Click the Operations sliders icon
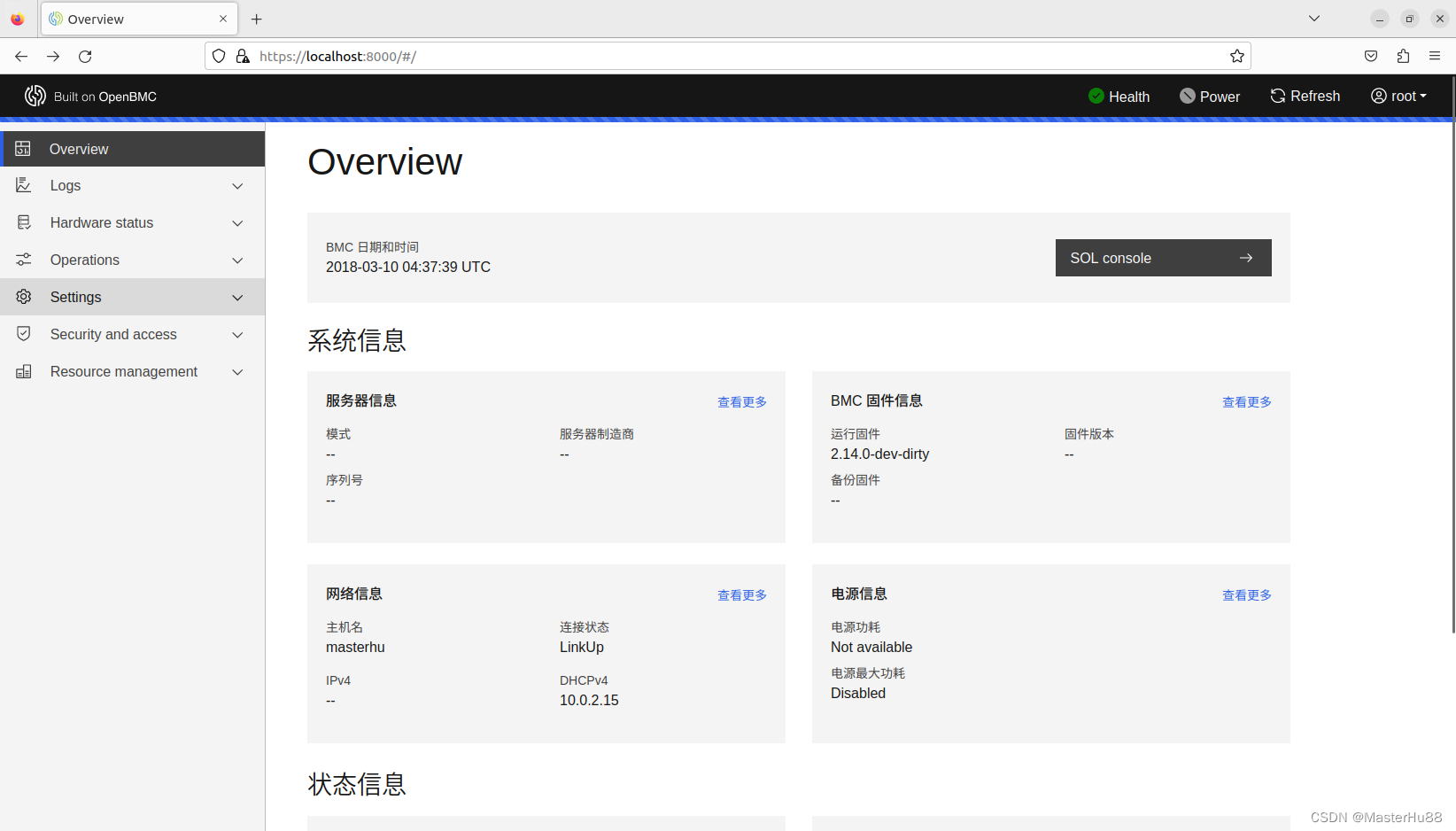Screen dimensions: 1456x831 (x=23, y=260)
